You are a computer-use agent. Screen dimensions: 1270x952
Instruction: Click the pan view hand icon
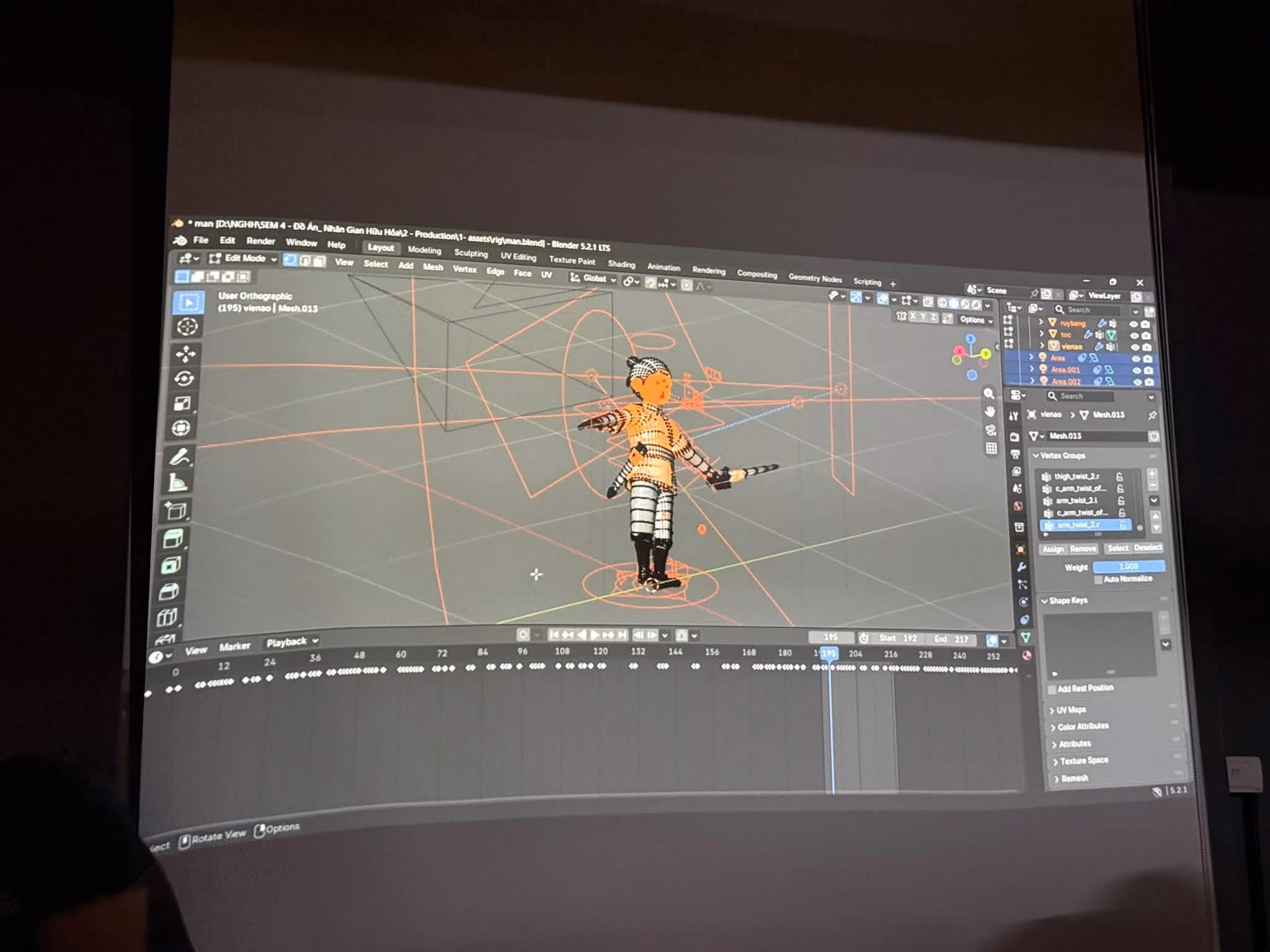coord(990,412)
